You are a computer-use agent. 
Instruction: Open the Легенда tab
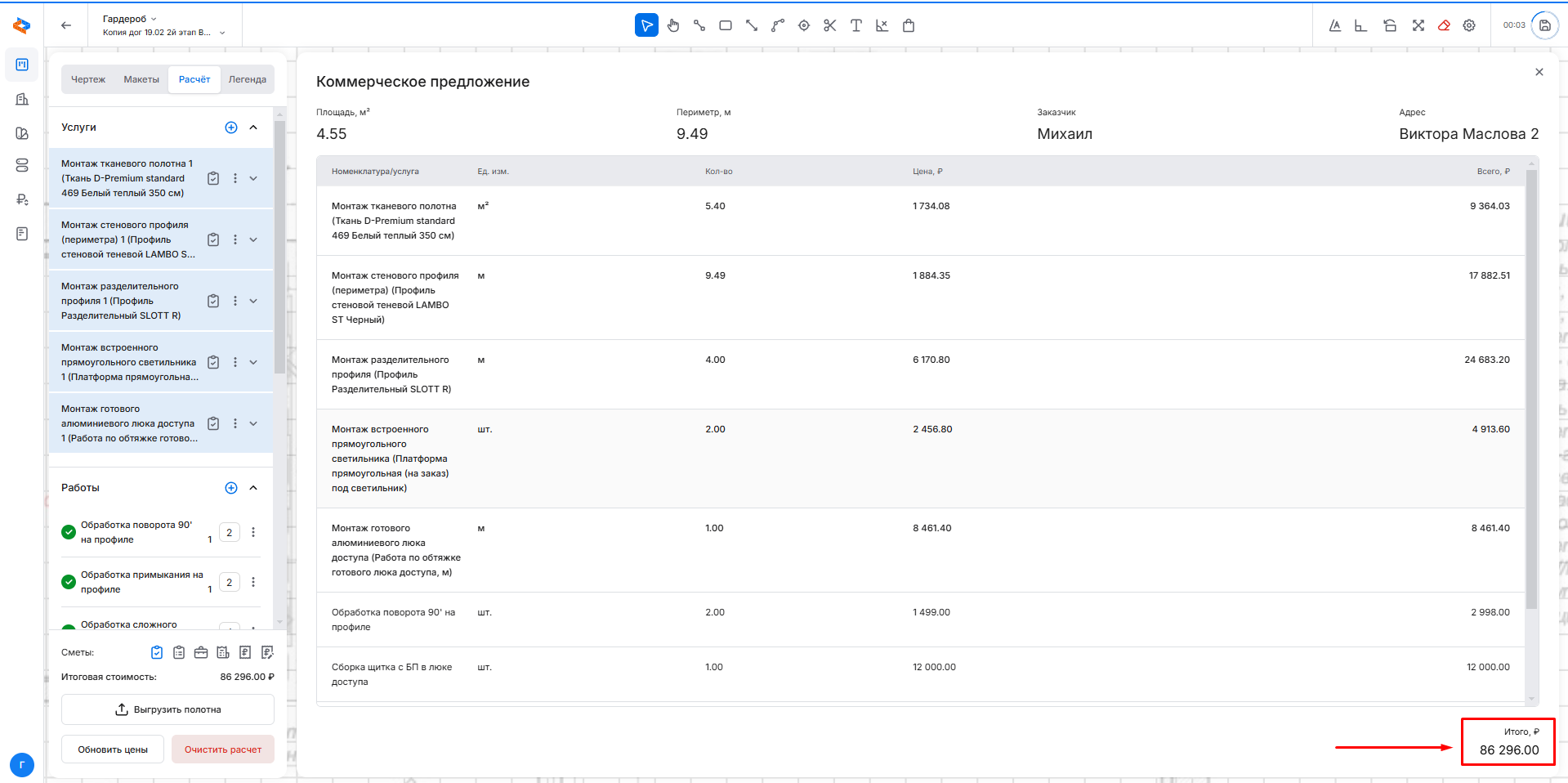pos(247,79)
